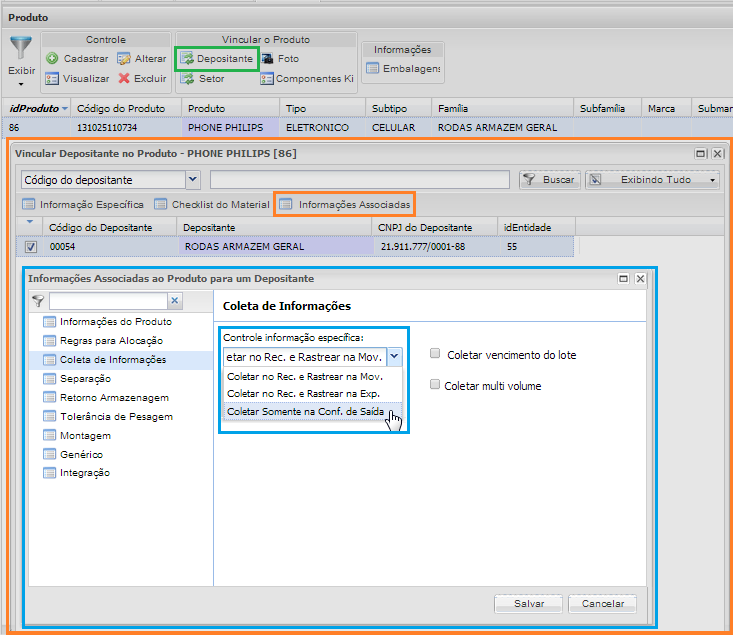This screenshot has height=635, width=733.
Task: Click the Visualizar icon
Action: (x=52, y=79)
